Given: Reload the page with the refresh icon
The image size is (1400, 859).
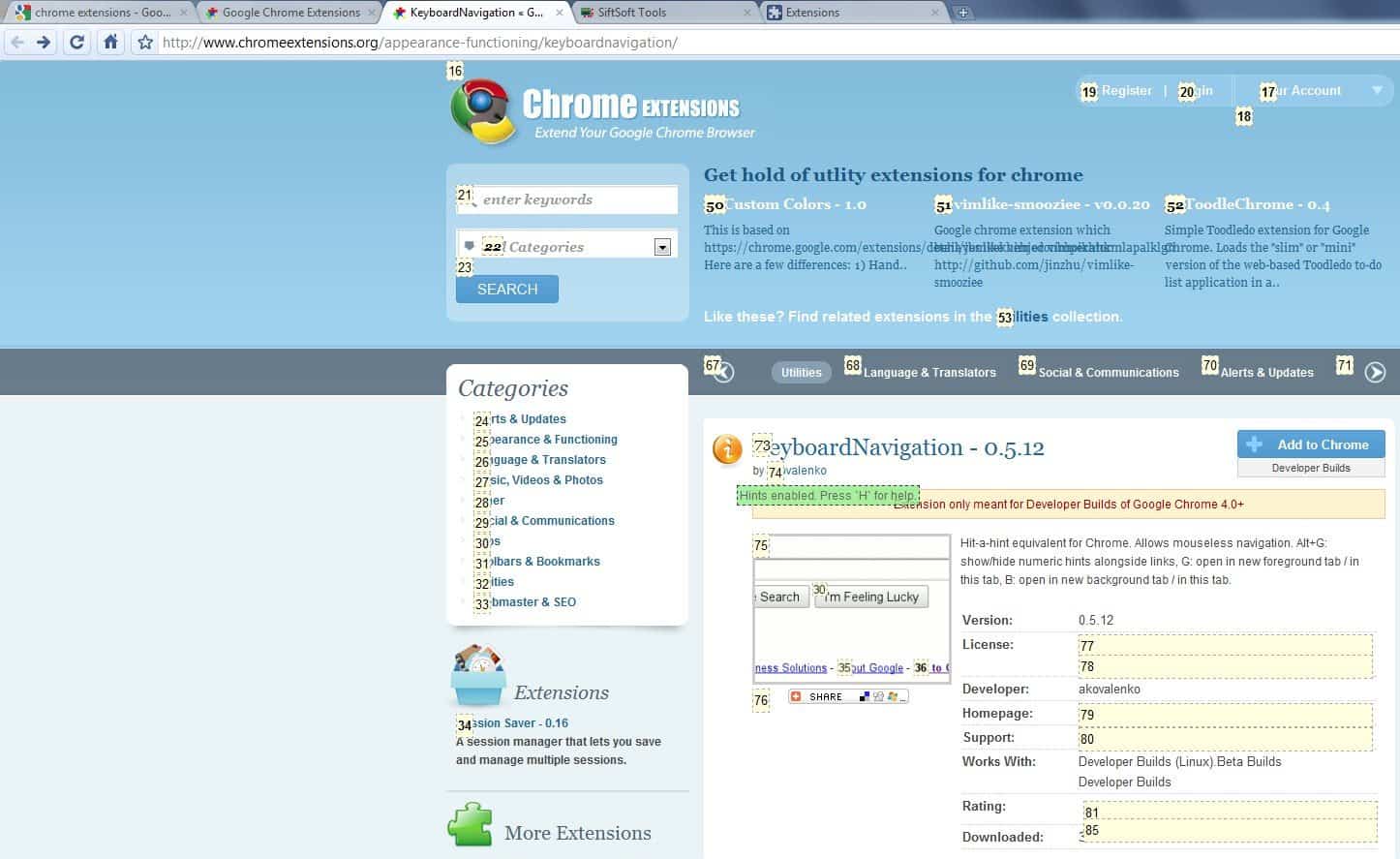Looking at the screenshot, I should 77,43.
